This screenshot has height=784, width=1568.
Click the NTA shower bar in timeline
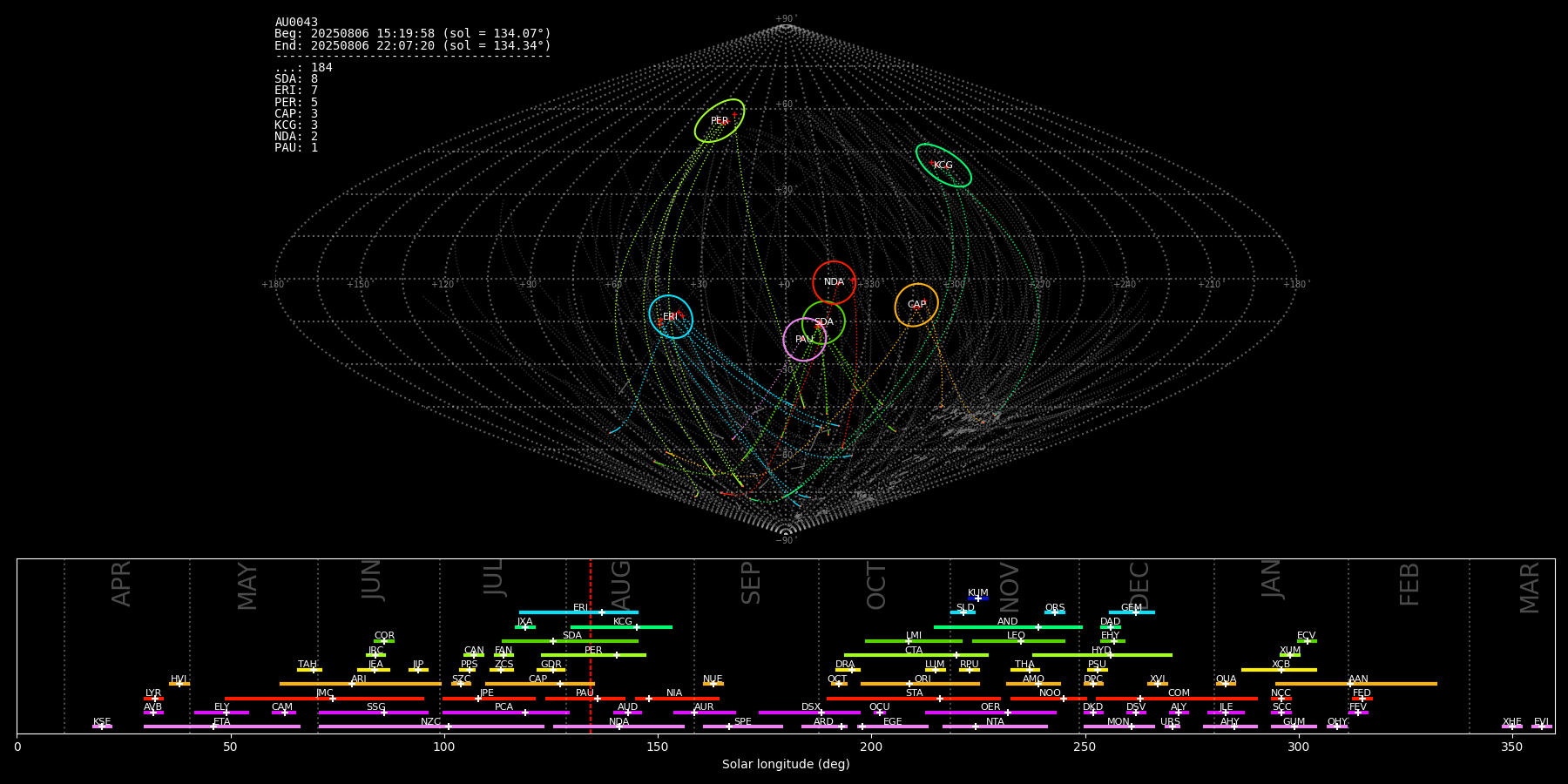tap(995, 727)
